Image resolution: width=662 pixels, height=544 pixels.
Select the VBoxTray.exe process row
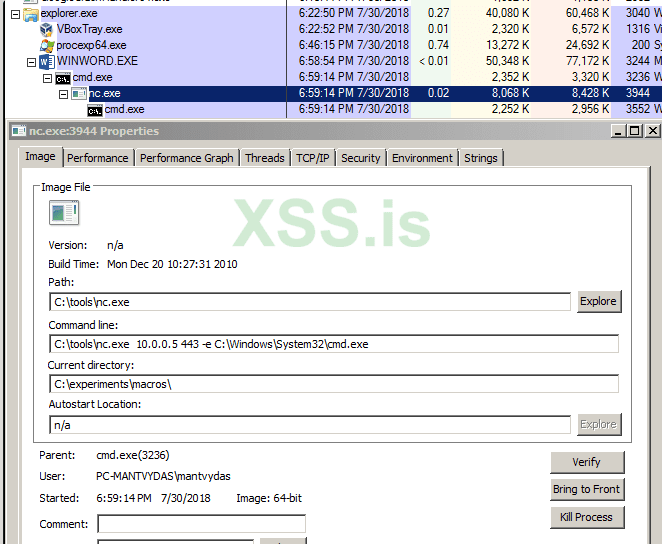tap(334, 29)
